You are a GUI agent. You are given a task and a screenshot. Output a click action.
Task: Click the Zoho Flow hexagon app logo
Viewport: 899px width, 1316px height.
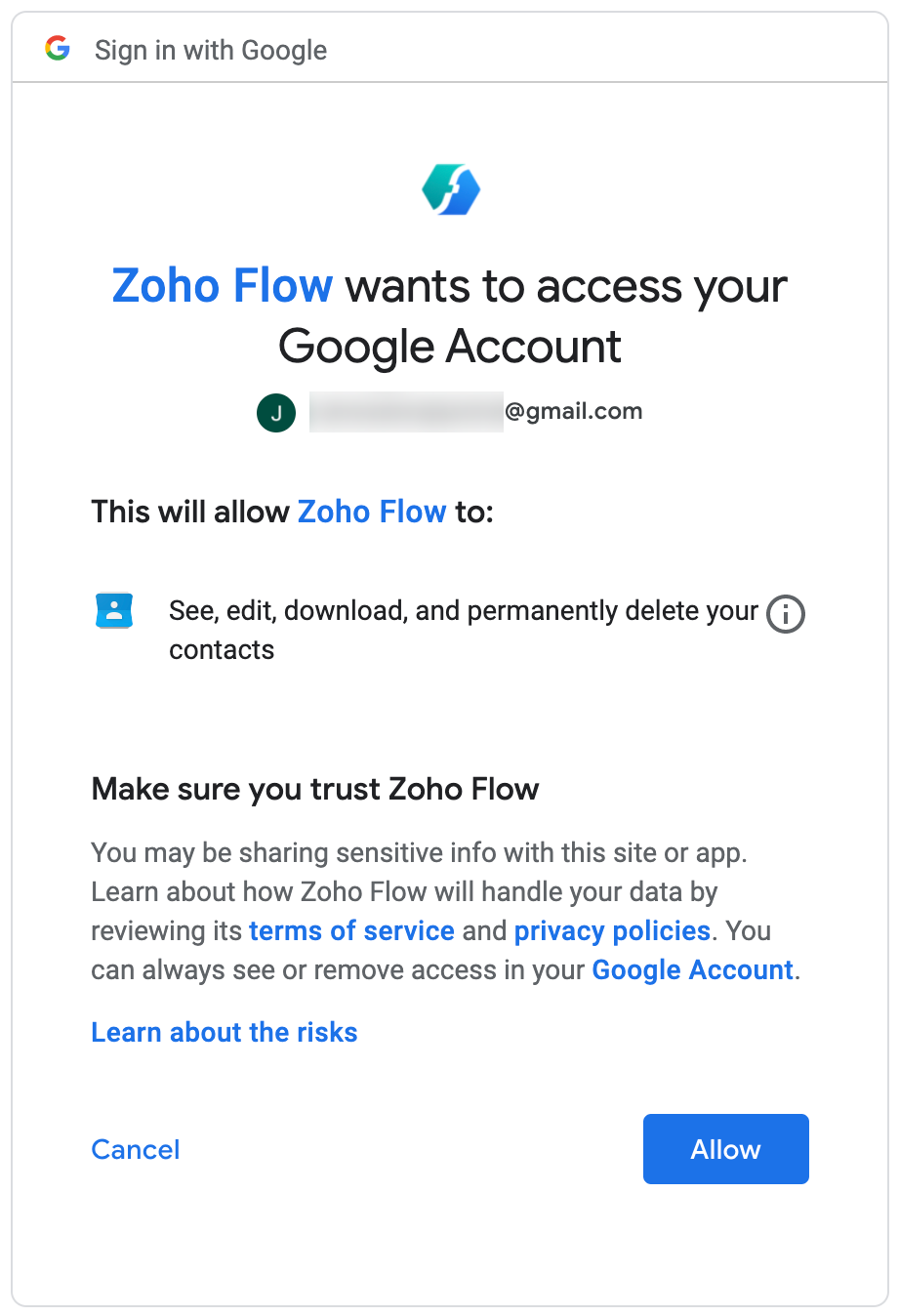pyautogui.click(x=451, y=189)
